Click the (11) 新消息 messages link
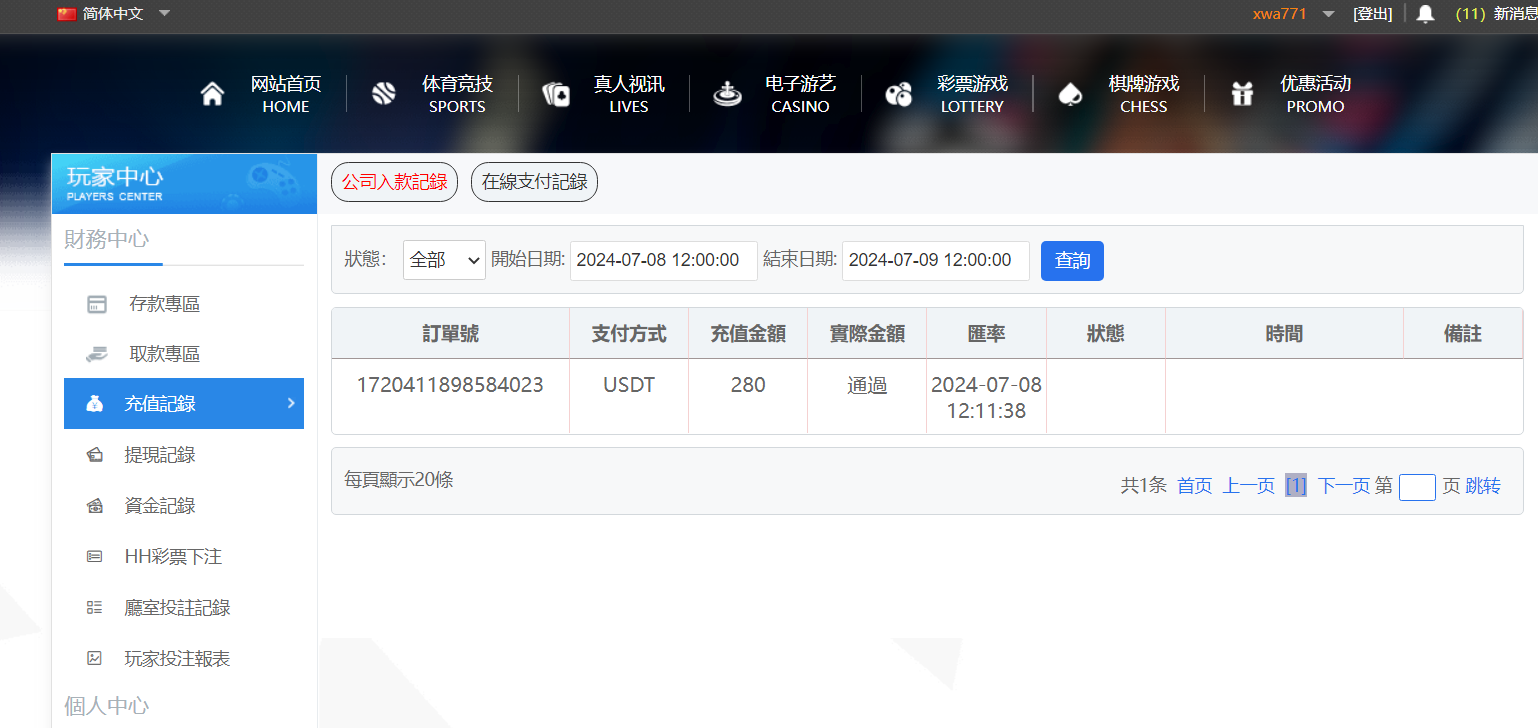Image resolution: width=1538 pixels, height=728 pixels. tap(1493, 14)
